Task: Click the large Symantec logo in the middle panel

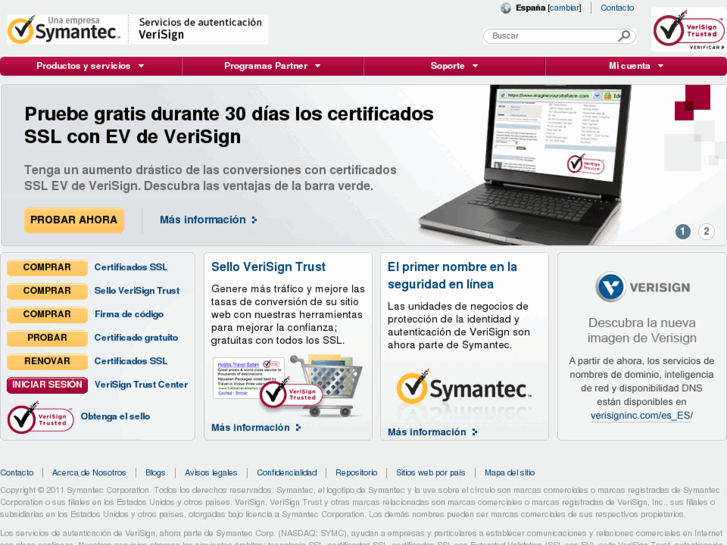Action: 464,388
